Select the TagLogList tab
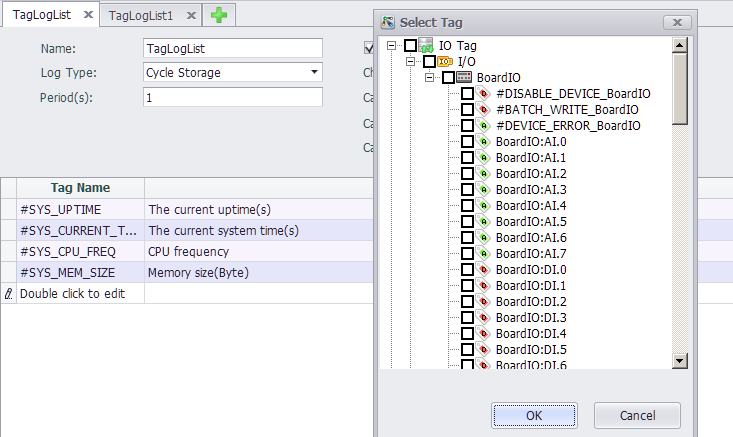 pos(40,16)
